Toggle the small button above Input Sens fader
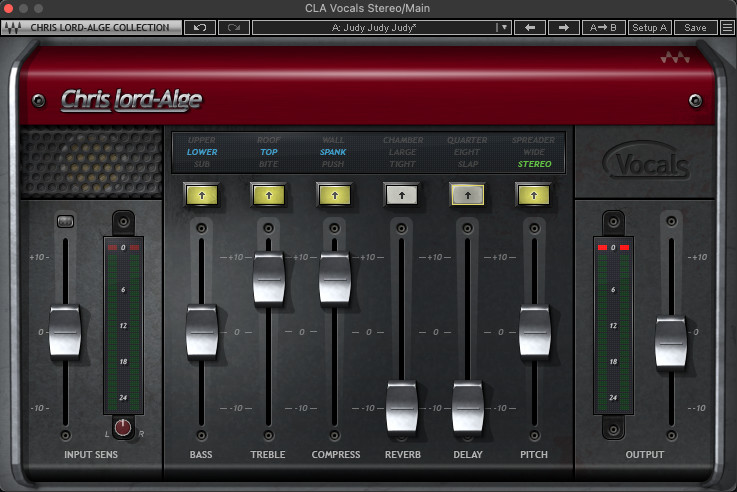Image resolution: width=737 pixels, height=492 pixels. tap(65, 221)
